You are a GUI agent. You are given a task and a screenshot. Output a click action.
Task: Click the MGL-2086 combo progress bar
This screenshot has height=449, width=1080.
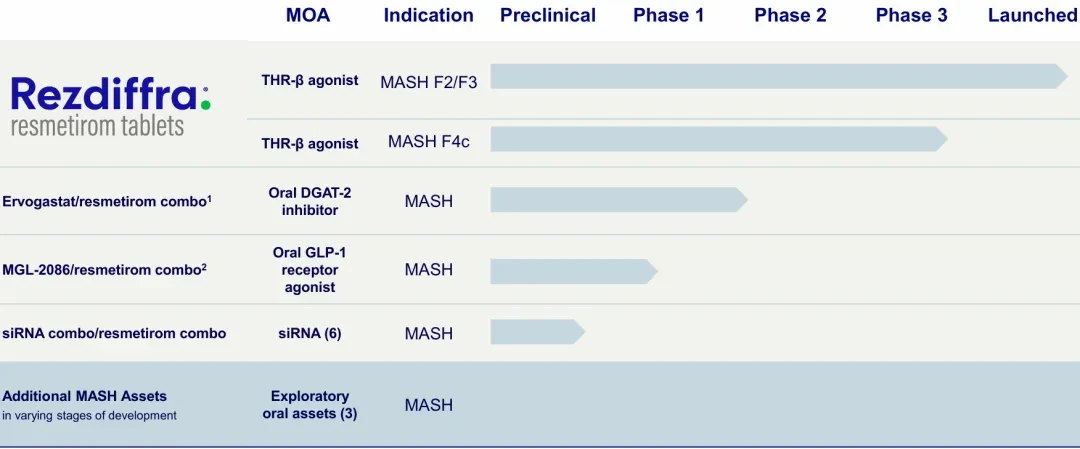[574, 271]
